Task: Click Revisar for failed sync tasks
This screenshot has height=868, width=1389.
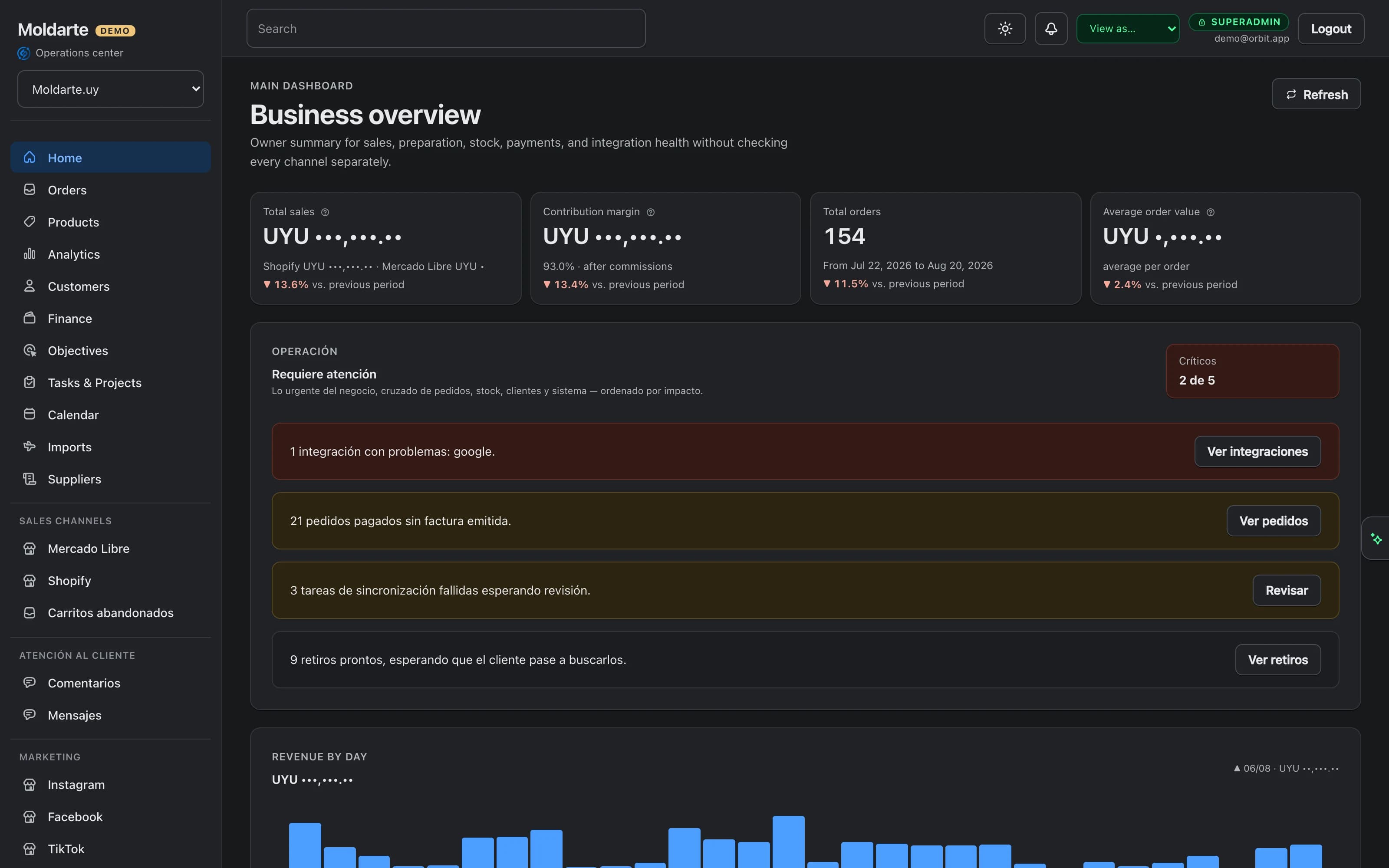Action: 1287,590
